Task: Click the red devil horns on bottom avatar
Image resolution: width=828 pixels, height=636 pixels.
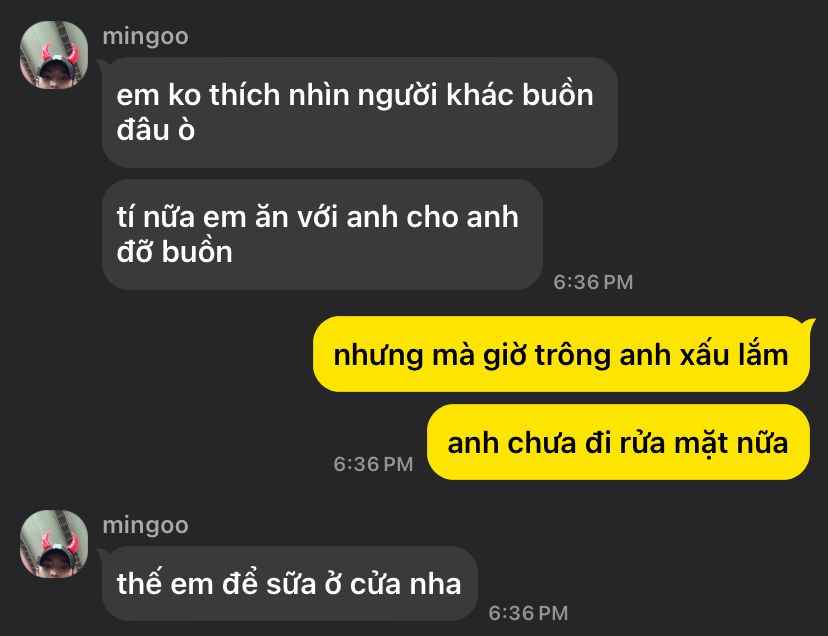Action: pos(59,541)
